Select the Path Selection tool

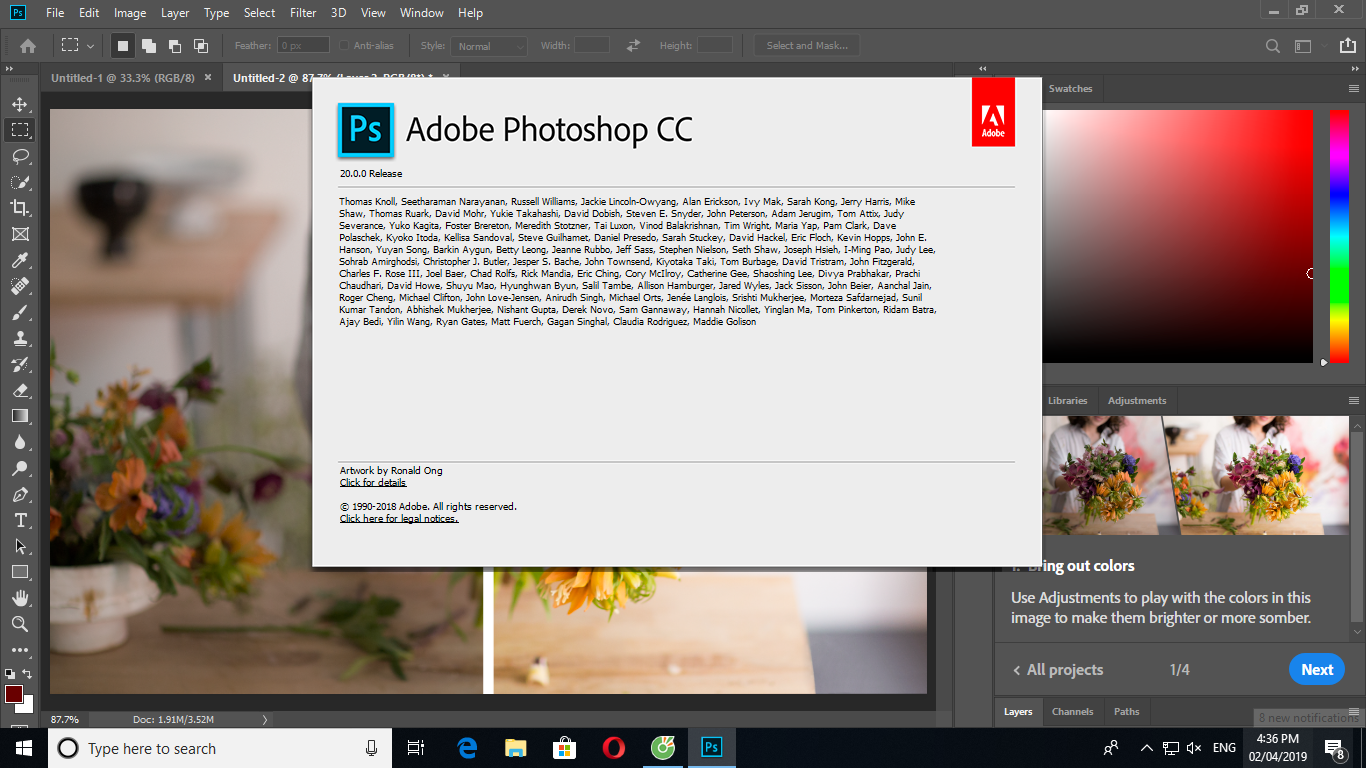[x=20, y=546]
